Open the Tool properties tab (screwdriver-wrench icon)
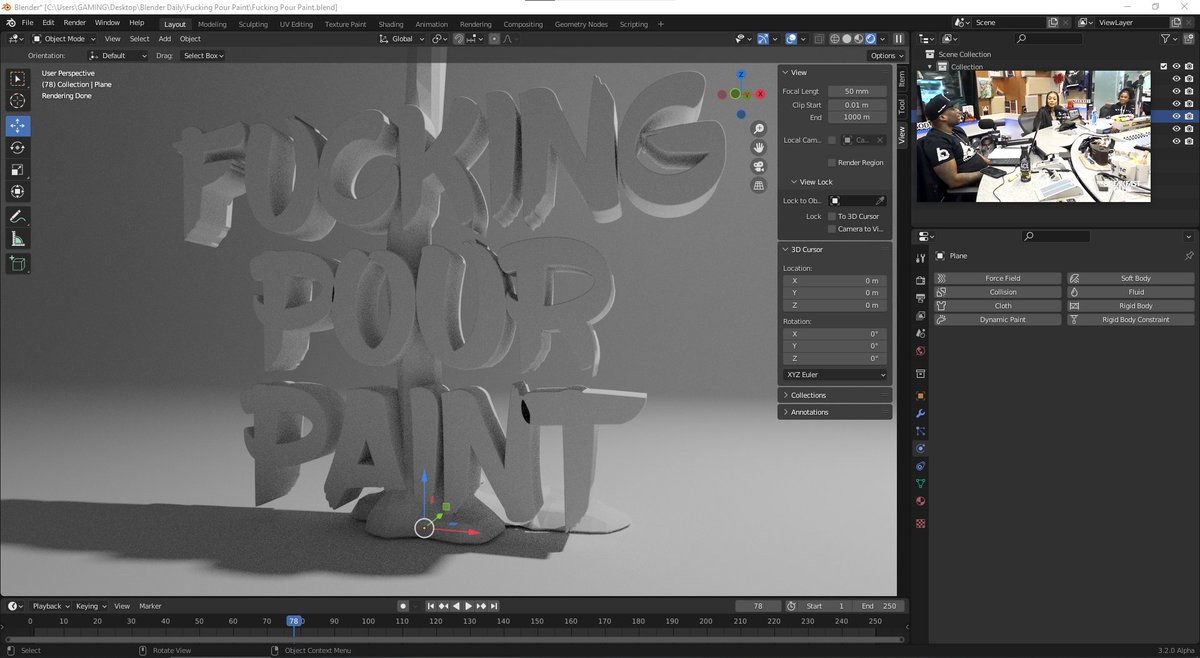The width and height of the screenshot is (1200, 658). coord(921,258)
